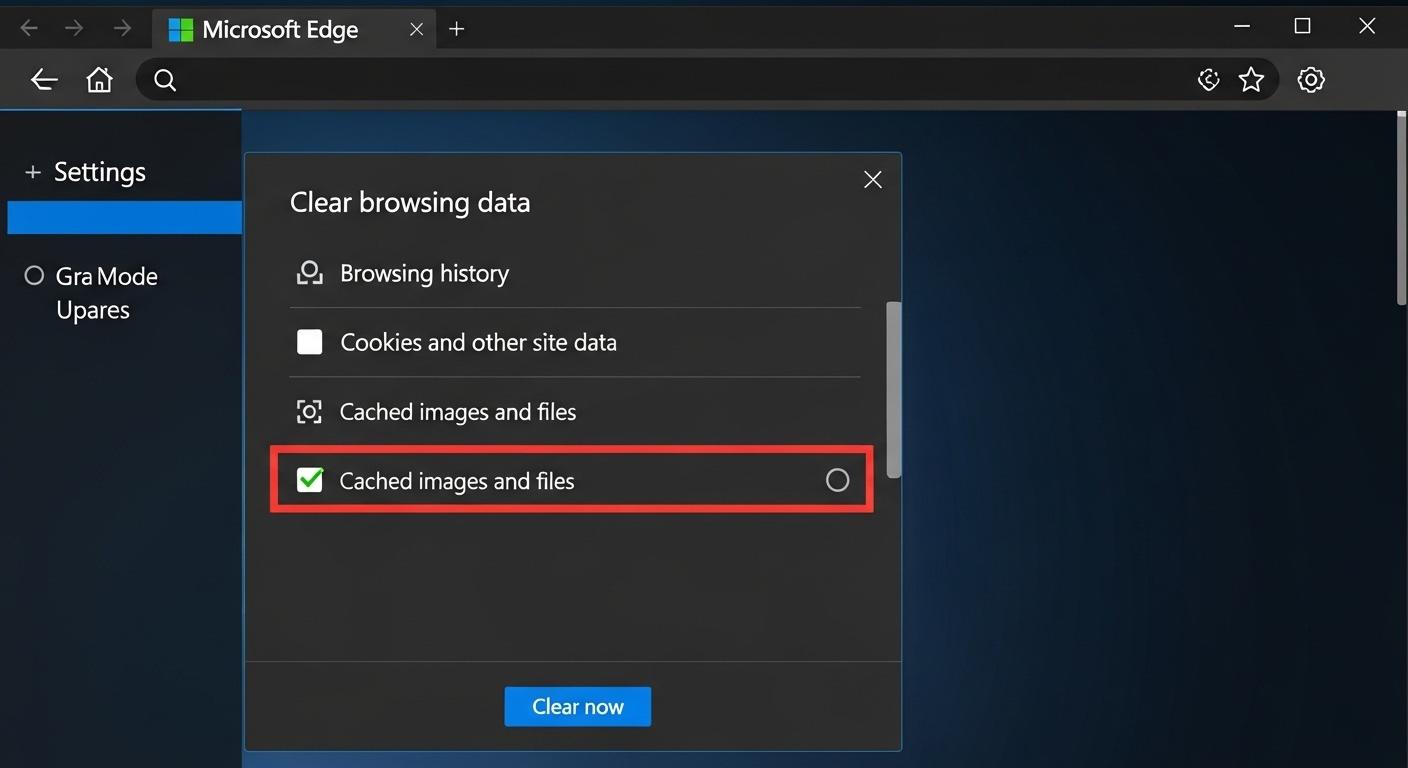Click the search icon in the address bar

pyautogui.click(x=164, y=79)
